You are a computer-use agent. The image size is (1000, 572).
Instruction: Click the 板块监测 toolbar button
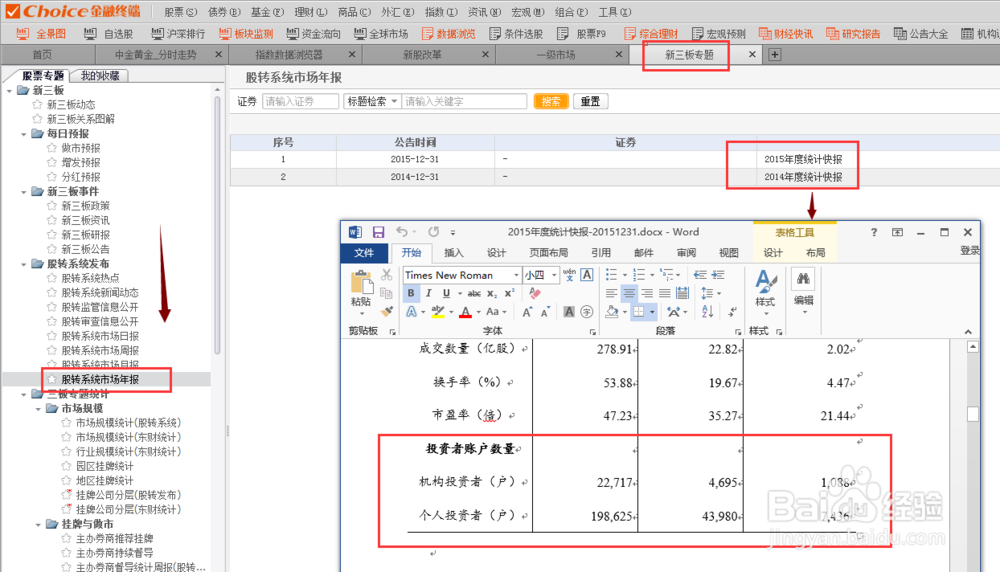pyautogui.click(x=246, y=34)
